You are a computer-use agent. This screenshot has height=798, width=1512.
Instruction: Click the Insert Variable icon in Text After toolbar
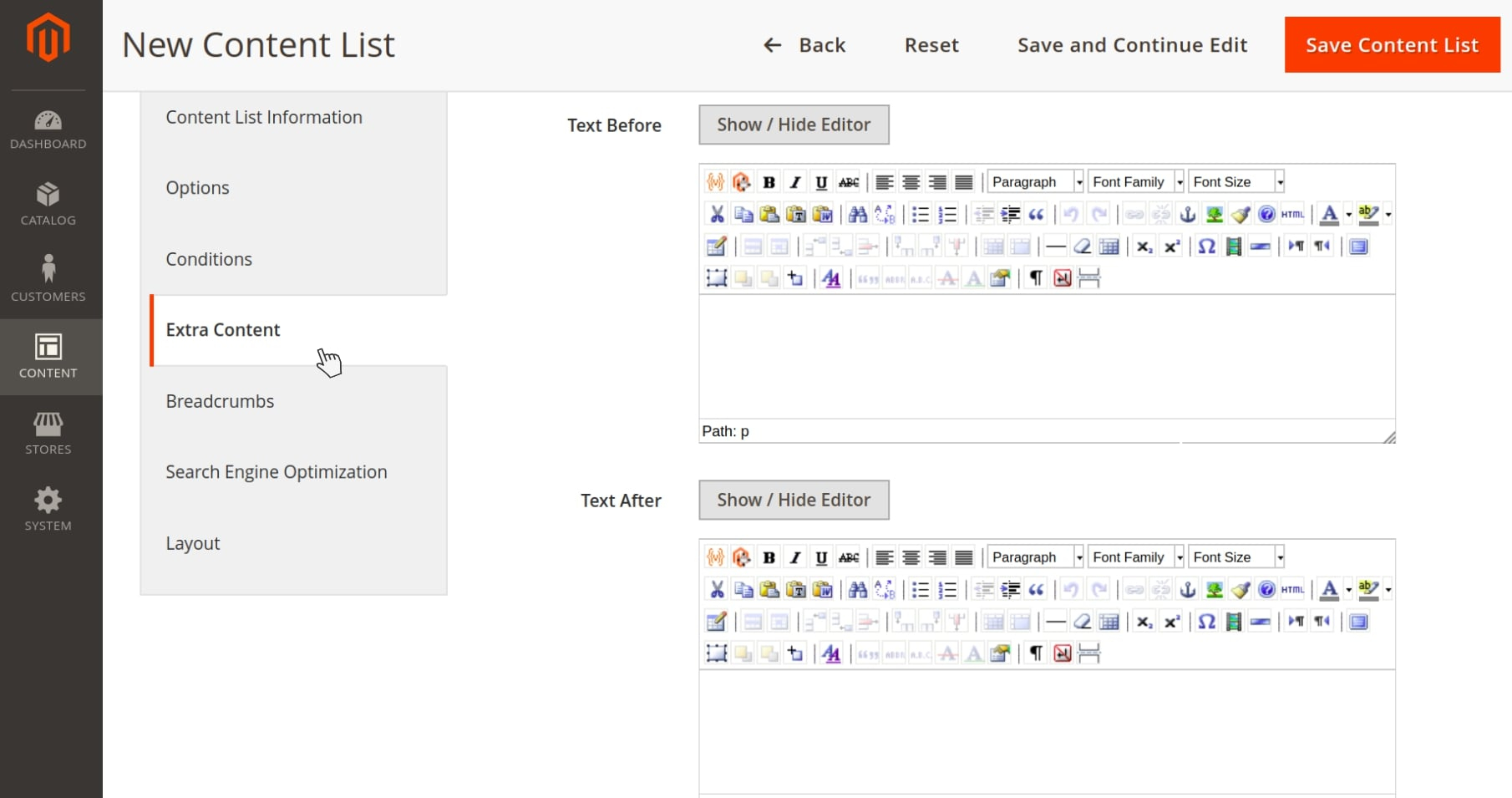click(x=715, y=557)
